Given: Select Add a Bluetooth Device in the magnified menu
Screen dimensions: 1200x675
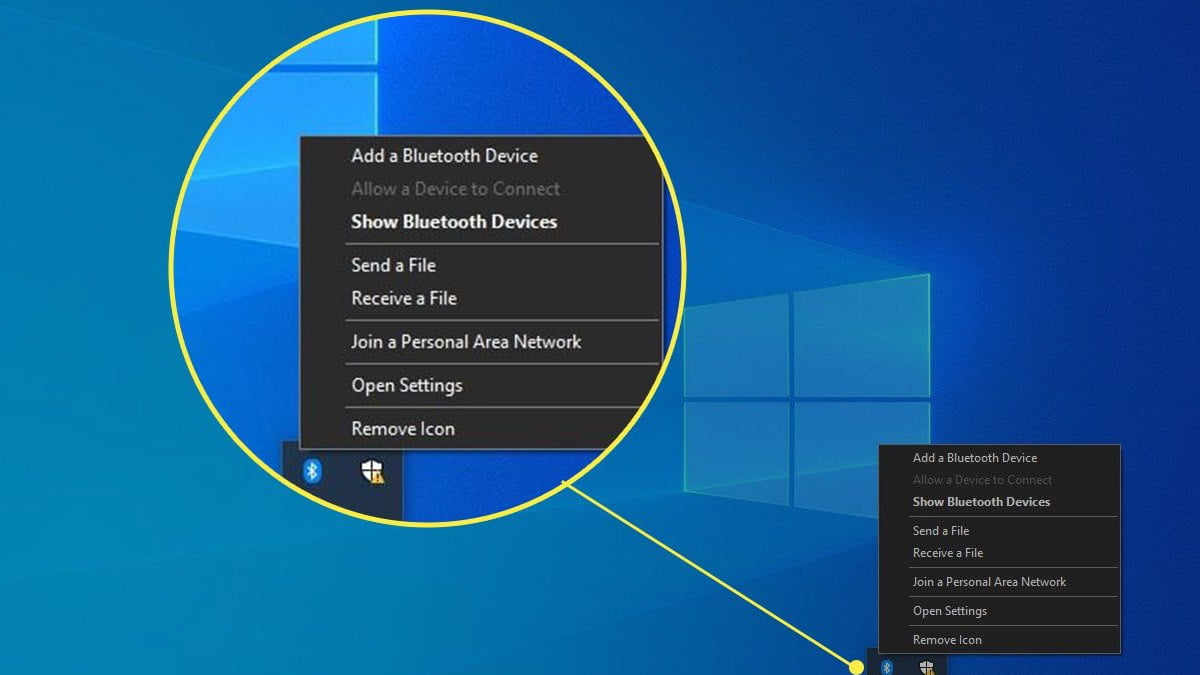Looking at the screenshot, I should pyautogui.click(x=444, y=156).
